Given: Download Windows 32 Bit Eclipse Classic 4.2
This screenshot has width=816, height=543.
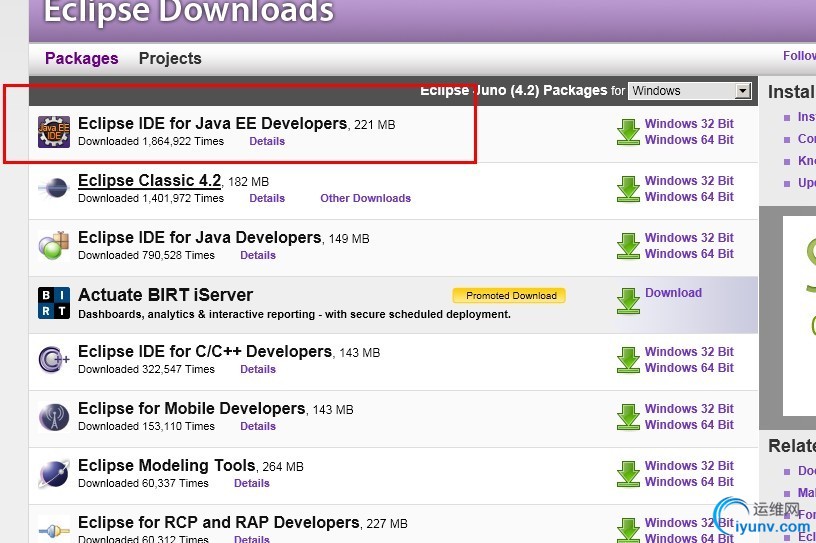Looking at the screenshot, I should tap(689, 181).
